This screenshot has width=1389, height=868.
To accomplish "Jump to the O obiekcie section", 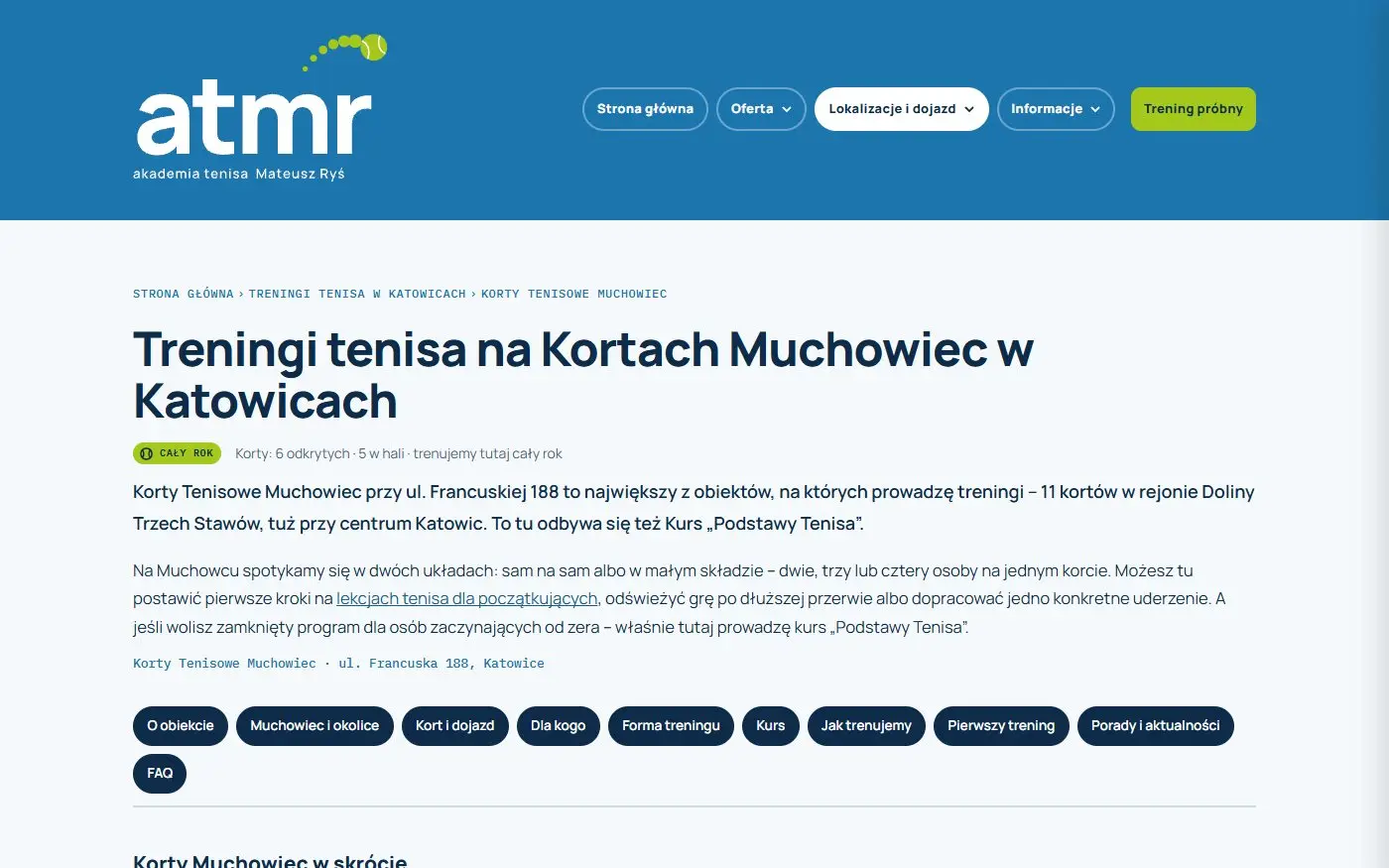I will (181, 726).
